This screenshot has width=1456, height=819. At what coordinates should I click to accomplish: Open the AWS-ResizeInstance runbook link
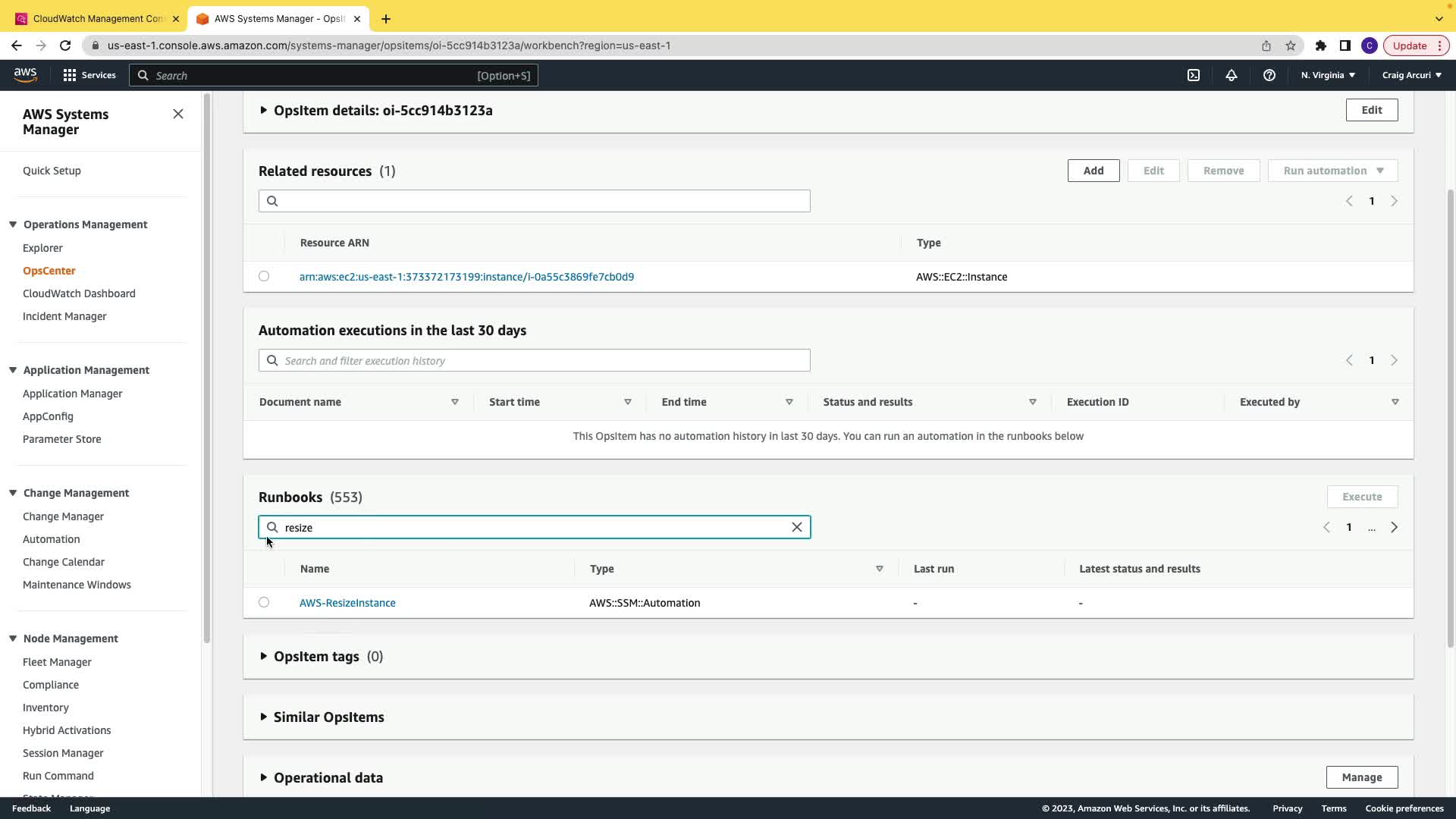(347, 603)
